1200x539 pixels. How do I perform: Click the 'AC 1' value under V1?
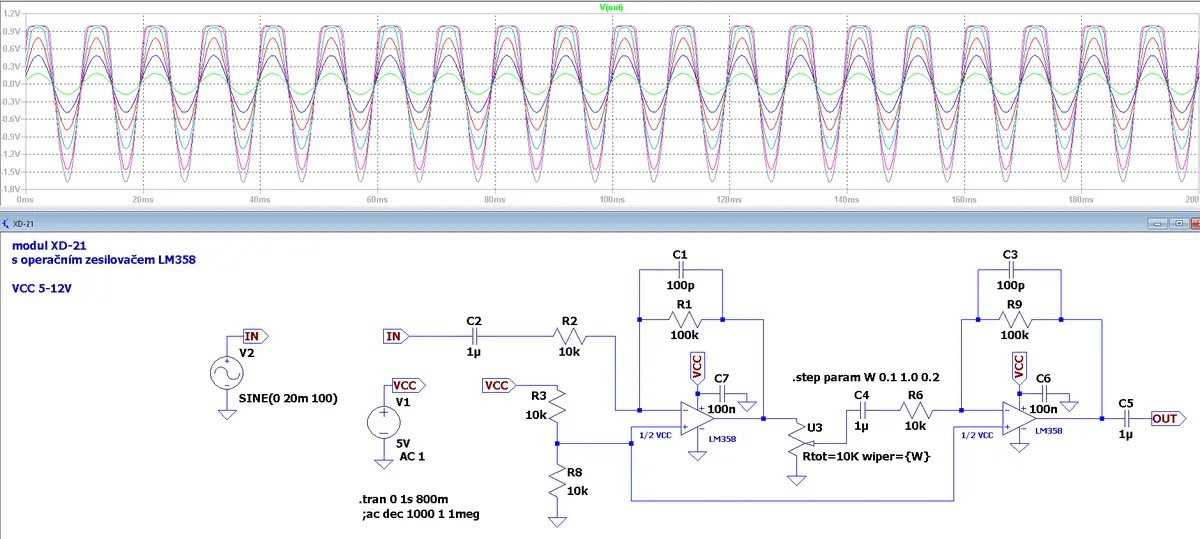(x=414, y=457)
